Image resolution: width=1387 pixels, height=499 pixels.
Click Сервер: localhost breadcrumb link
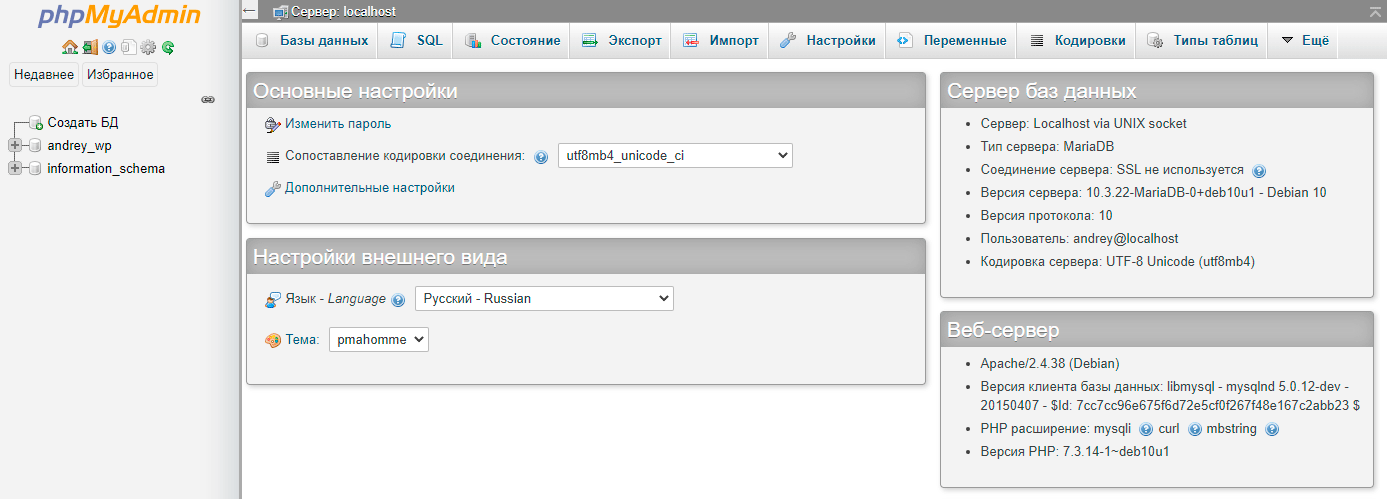(343, 12)
